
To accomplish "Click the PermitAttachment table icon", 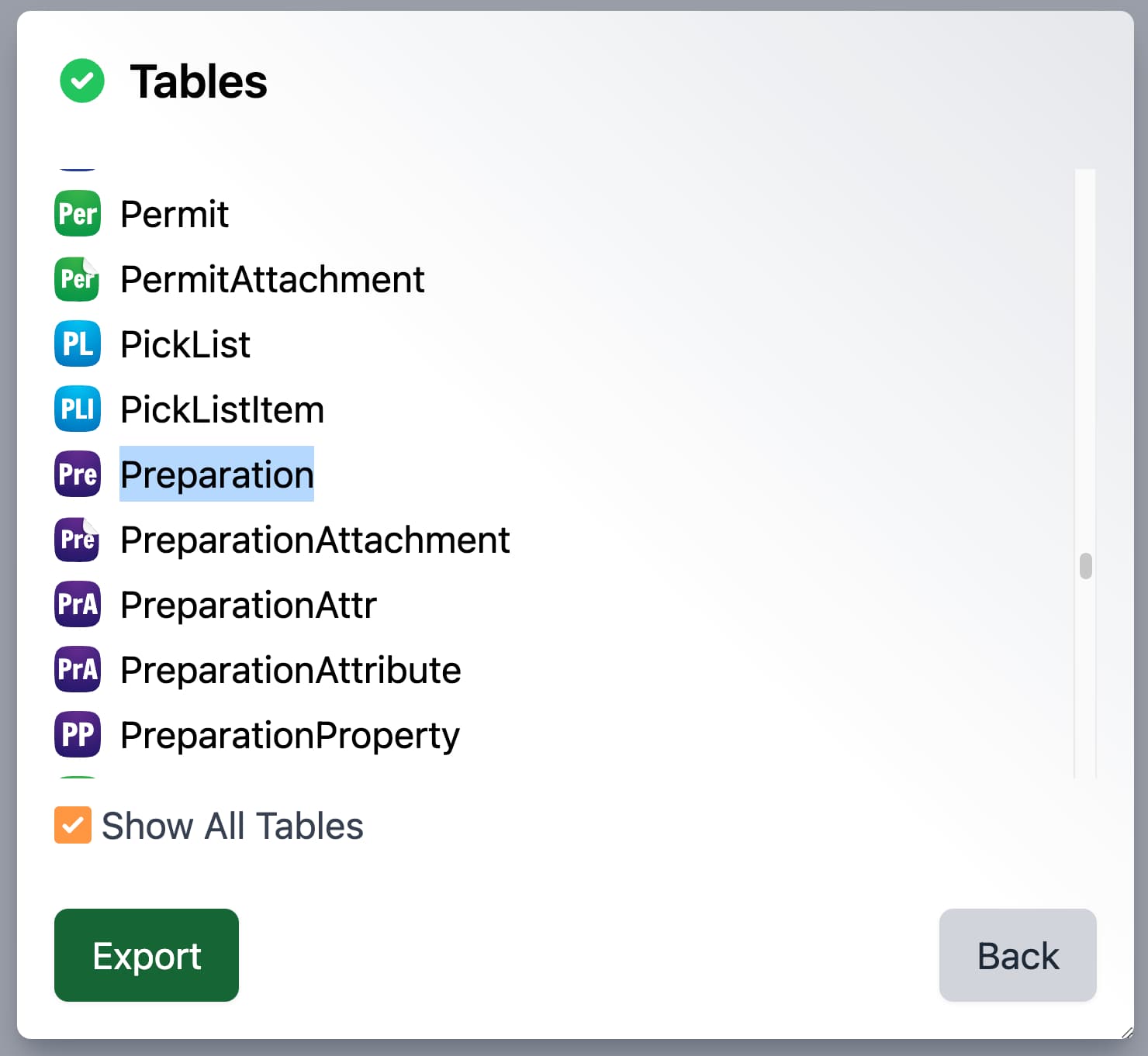I will (78, 279).
